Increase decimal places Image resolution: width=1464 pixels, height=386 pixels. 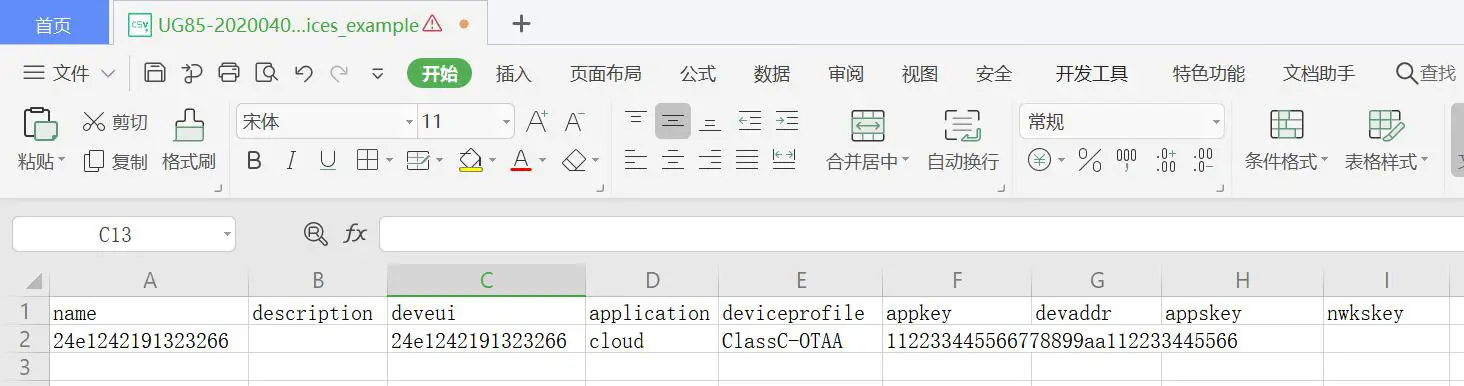pos(1166,160)
